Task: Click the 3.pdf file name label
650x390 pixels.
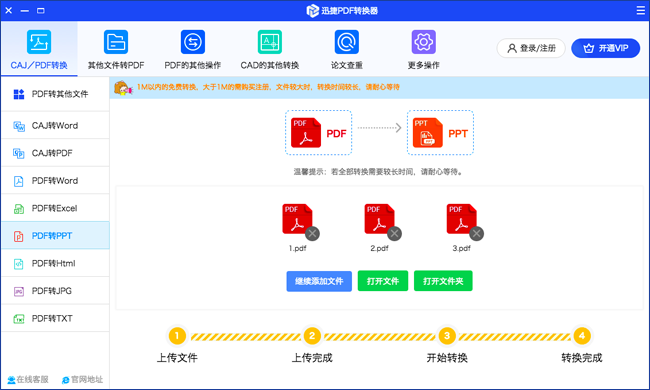Action: click(461, 248)
